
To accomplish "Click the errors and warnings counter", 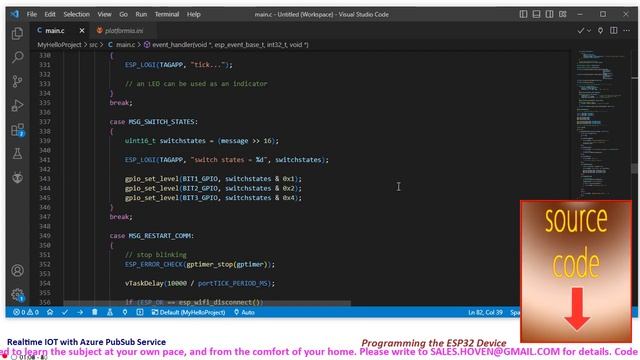I will [26, 312].
